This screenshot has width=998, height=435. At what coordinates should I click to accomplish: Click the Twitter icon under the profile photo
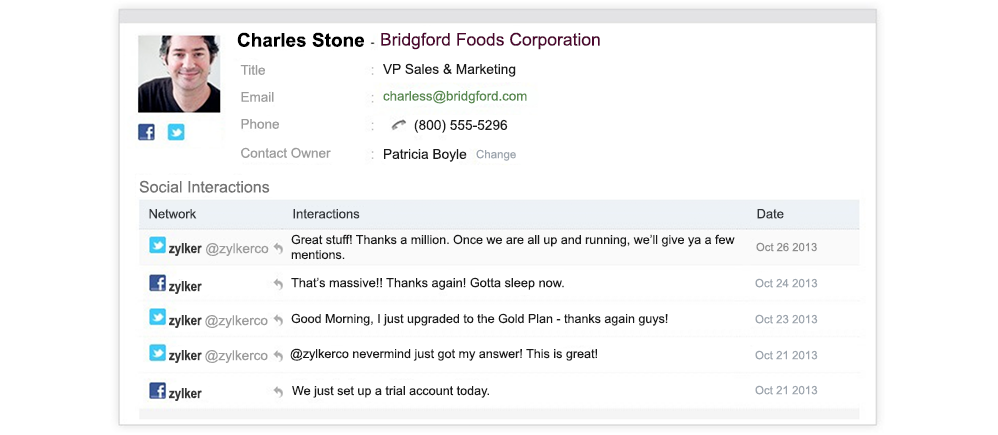[x=176, y=132]
